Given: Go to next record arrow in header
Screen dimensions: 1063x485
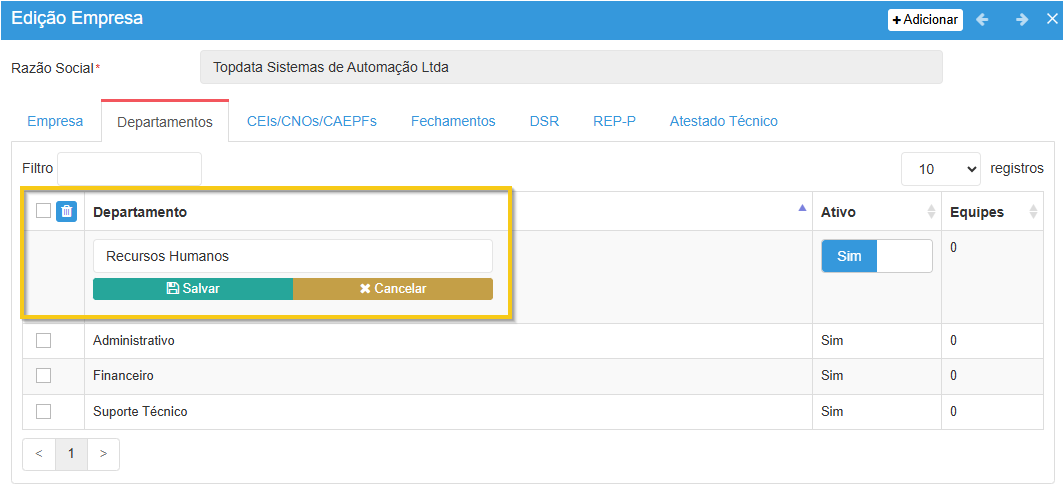Looking at the screenshot, I should coord(1021,19).
